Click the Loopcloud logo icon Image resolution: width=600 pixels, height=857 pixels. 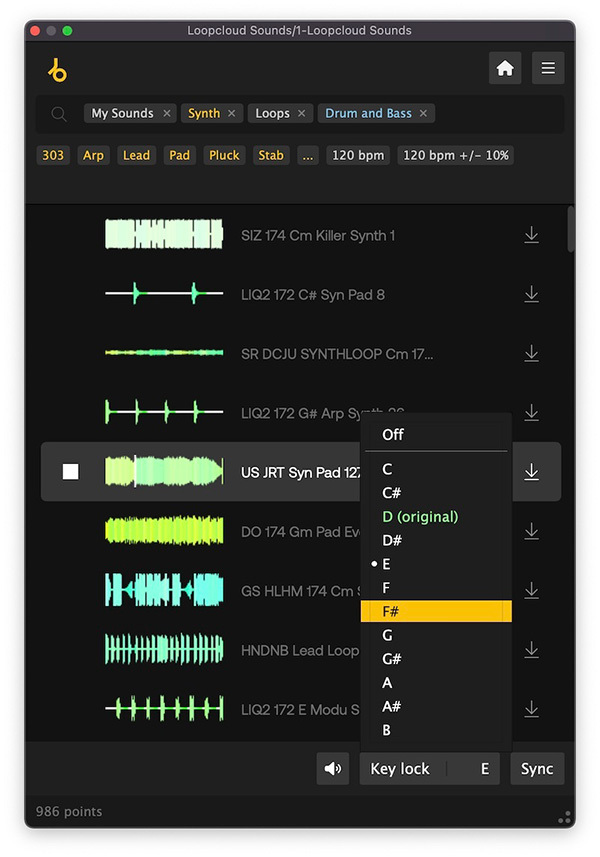click(x=57, y=70)
